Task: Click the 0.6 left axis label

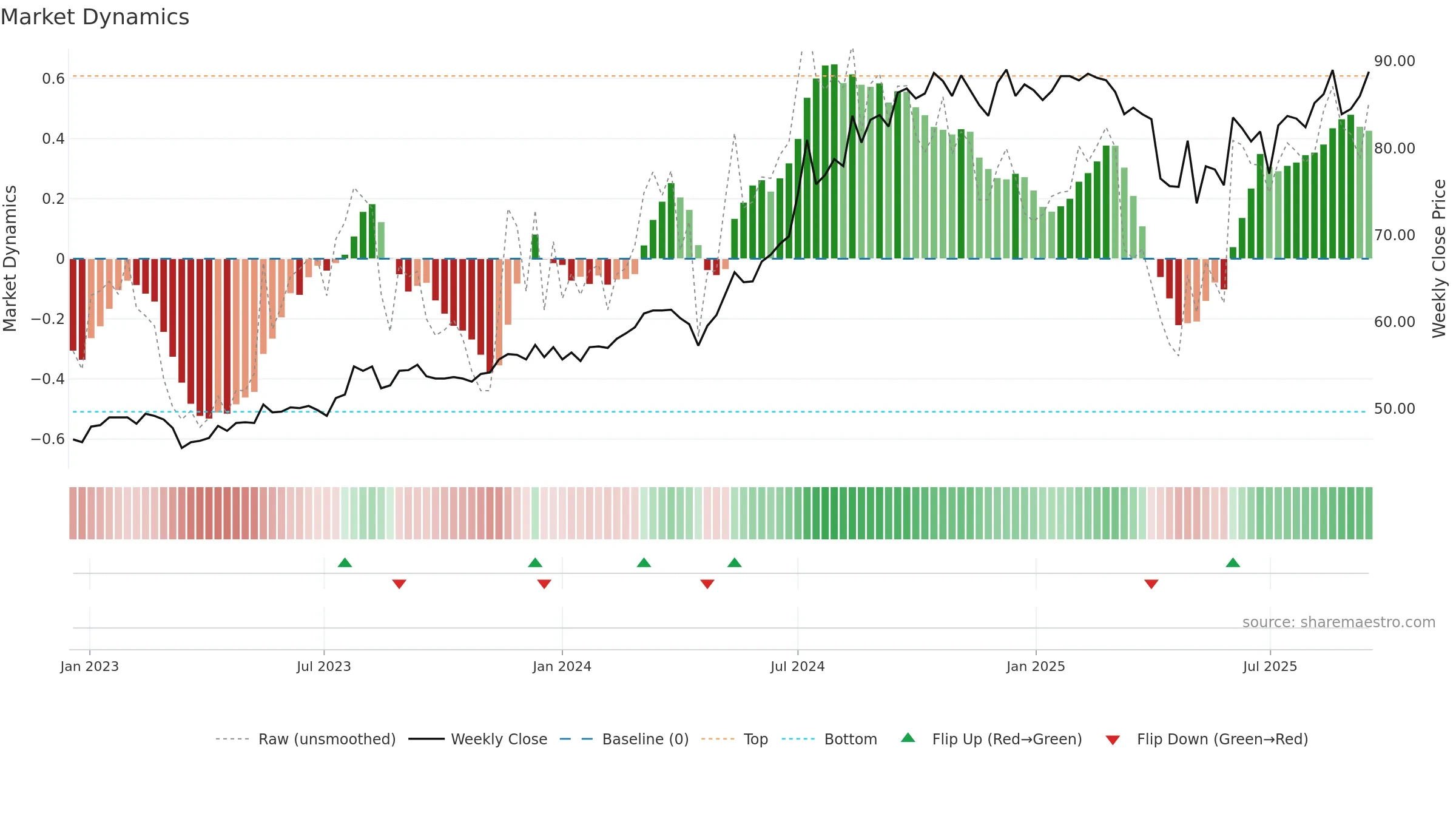Action: [53, 79]
